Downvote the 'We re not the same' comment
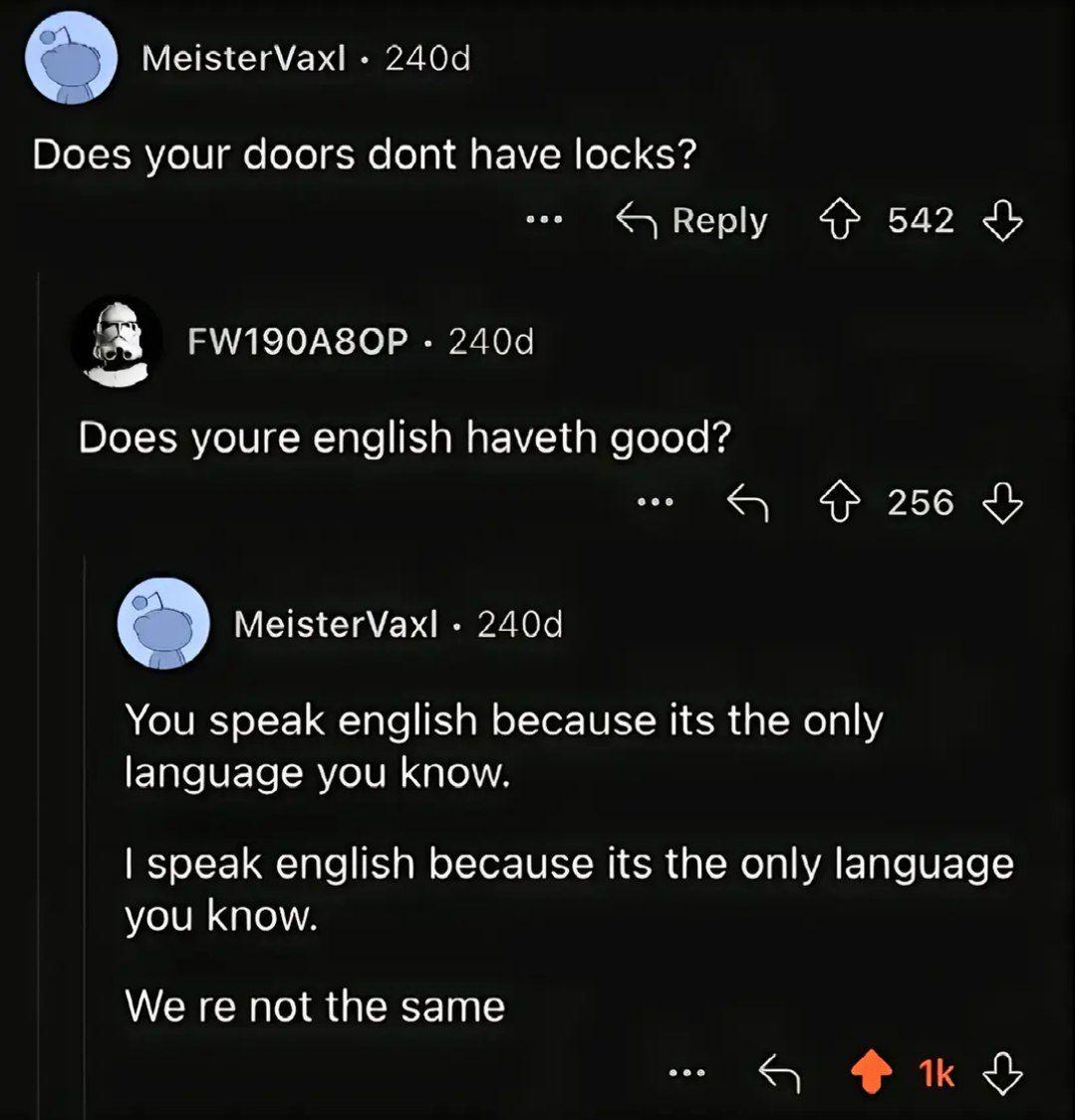This screenshot has height=1120, width=1075. (x=1003, y=1072)
